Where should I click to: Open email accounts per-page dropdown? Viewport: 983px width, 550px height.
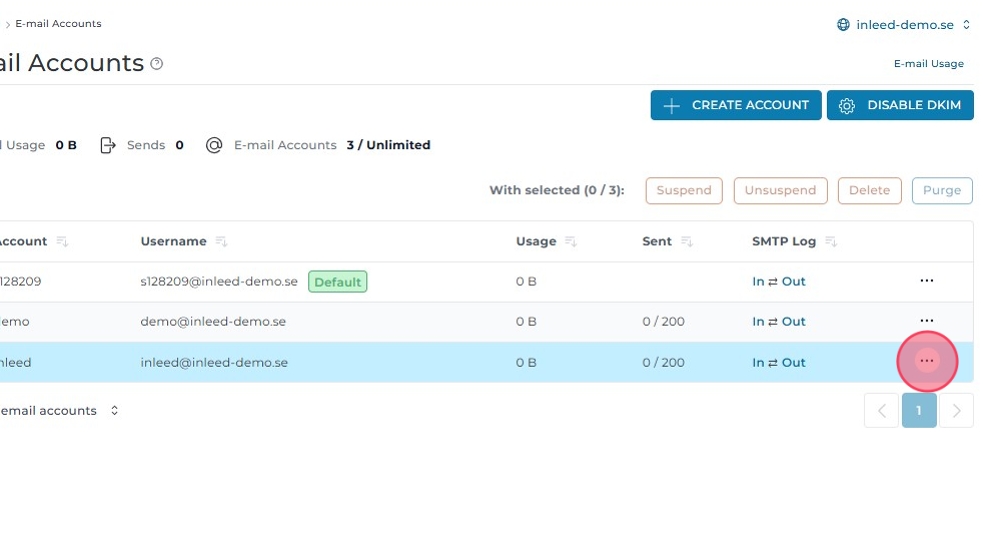click(x=114, y=411)
